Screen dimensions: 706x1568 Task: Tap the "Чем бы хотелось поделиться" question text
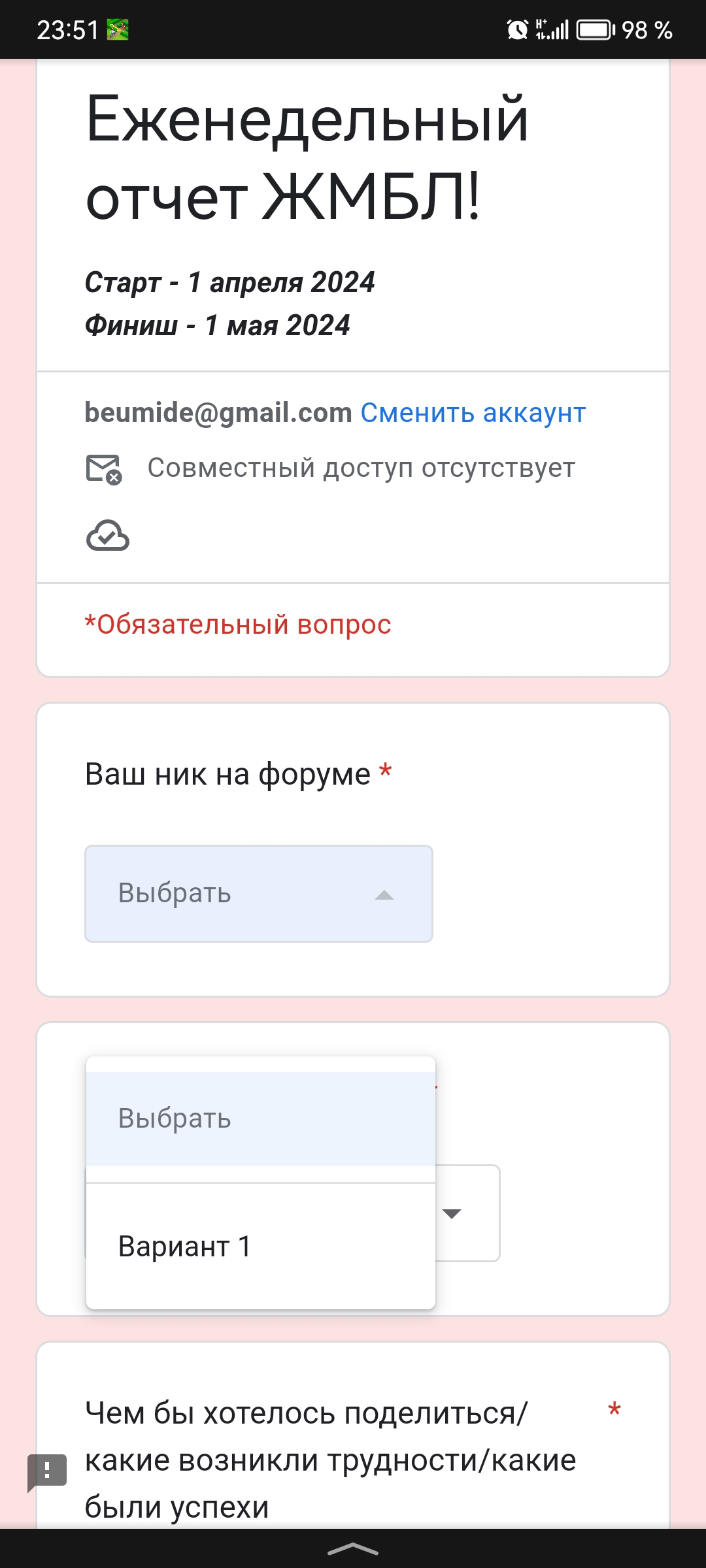click(x=330, y=1459)
